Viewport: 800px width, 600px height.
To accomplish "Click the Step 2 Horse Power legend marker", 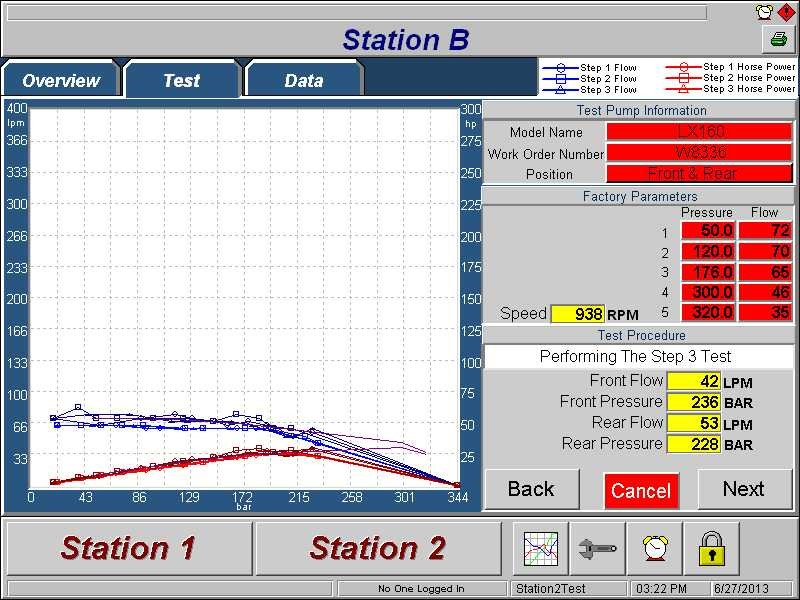I will [x=684, y=78].
